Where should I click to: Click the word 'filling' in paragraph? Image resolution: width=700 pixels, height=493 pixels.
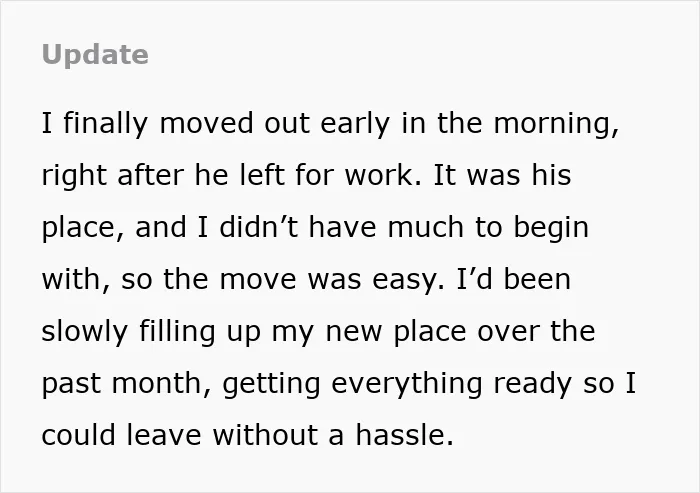tap(177, 332)
